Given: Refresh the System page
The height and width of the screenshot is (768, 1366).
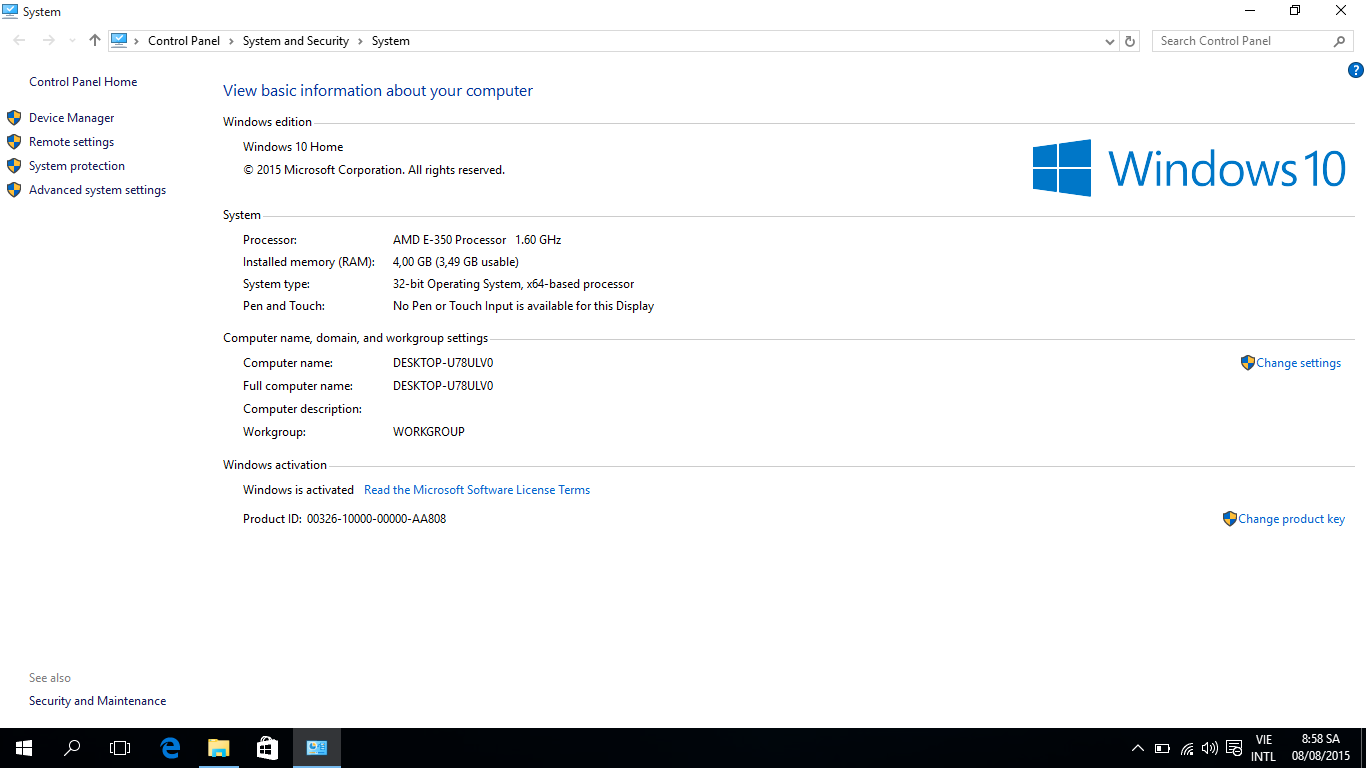Looking at the screenshot, I should pos(1130,41).
